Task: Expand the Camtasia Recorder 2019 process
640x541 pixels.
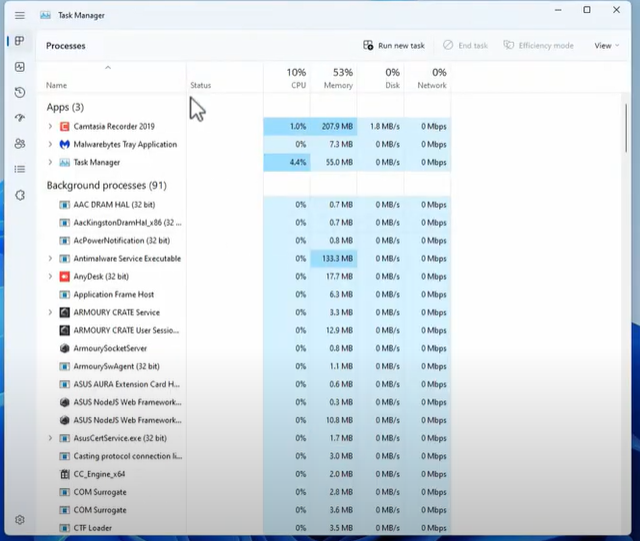Action: point(50,127)
